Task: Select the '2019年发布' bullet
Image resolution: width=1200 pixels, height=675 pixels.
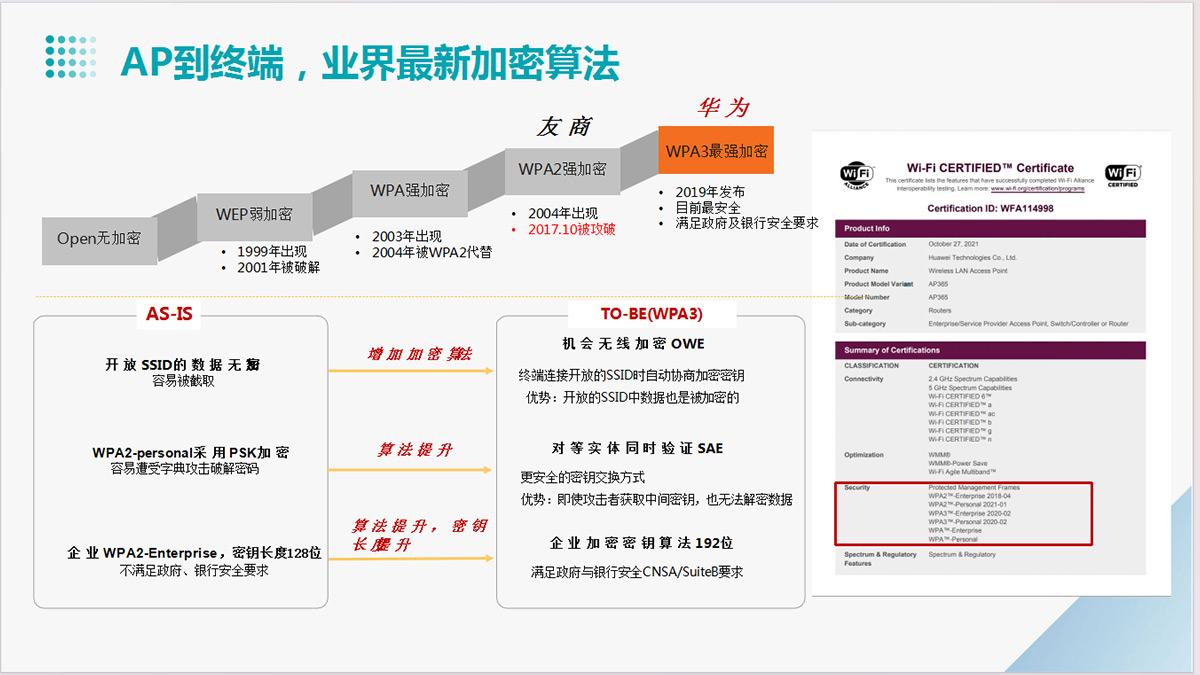Action: click(710, 192)
